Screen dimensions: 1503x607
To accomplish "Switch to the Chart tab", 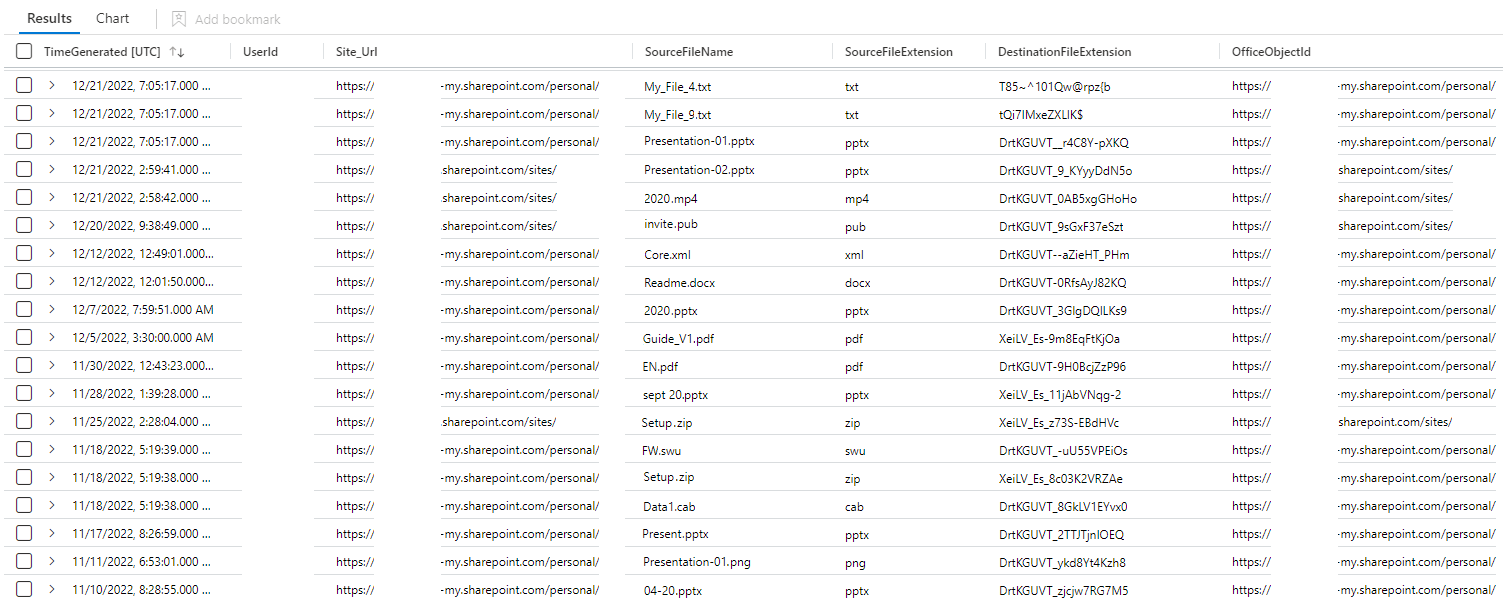I will (112, 18).
